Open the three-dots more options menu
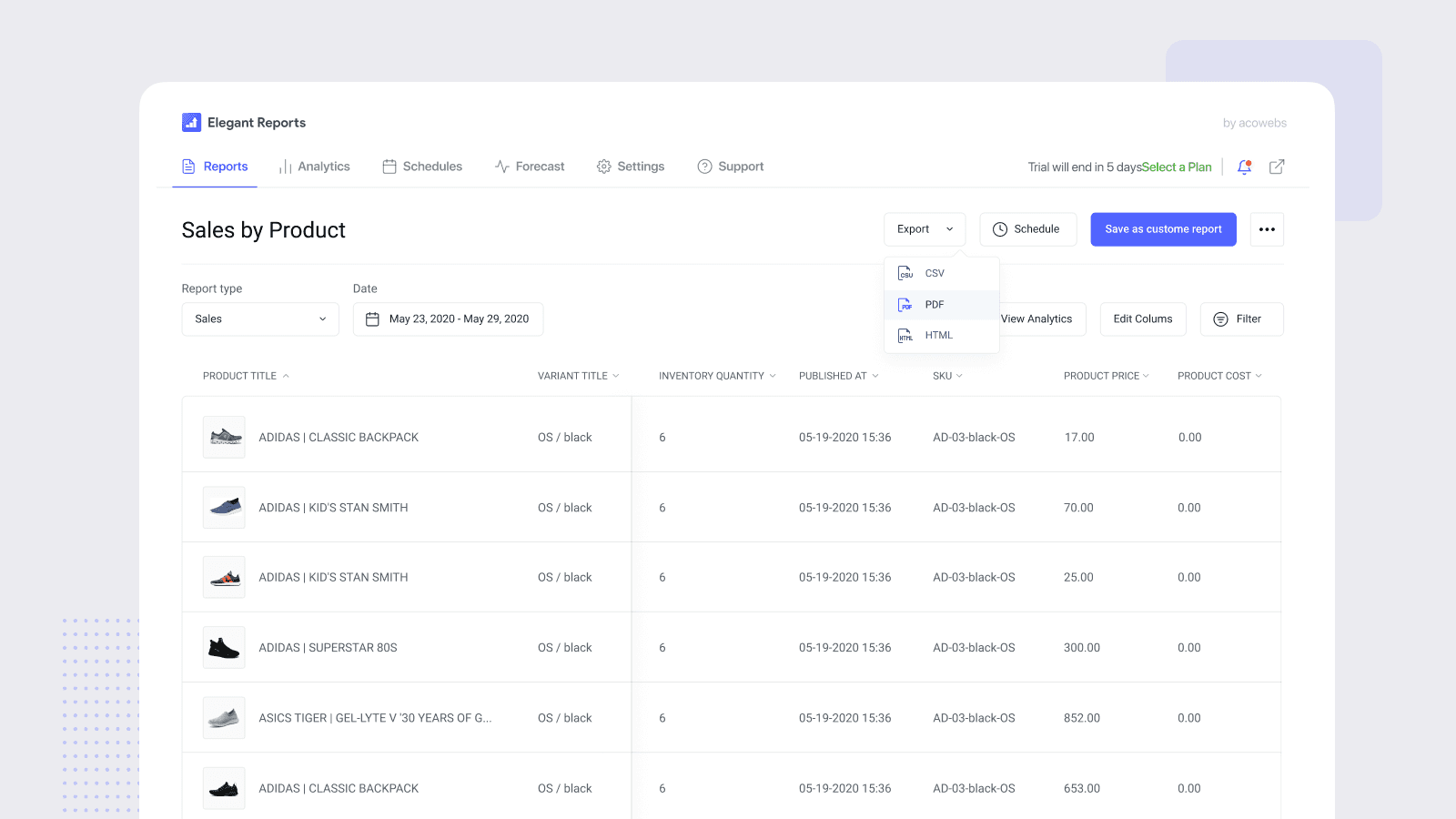 (1267, 229)
